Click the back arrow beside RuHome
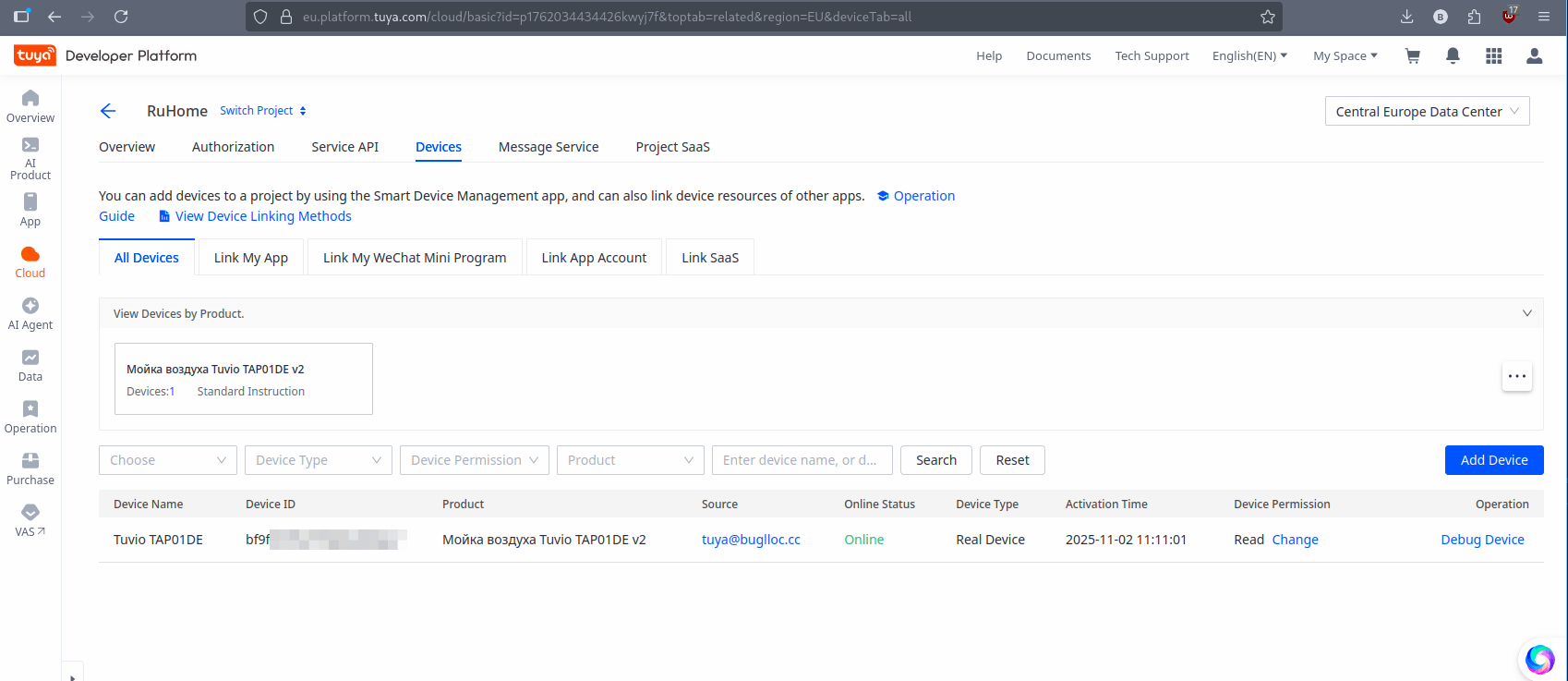The image size is (1568, 681). point(108,111)
